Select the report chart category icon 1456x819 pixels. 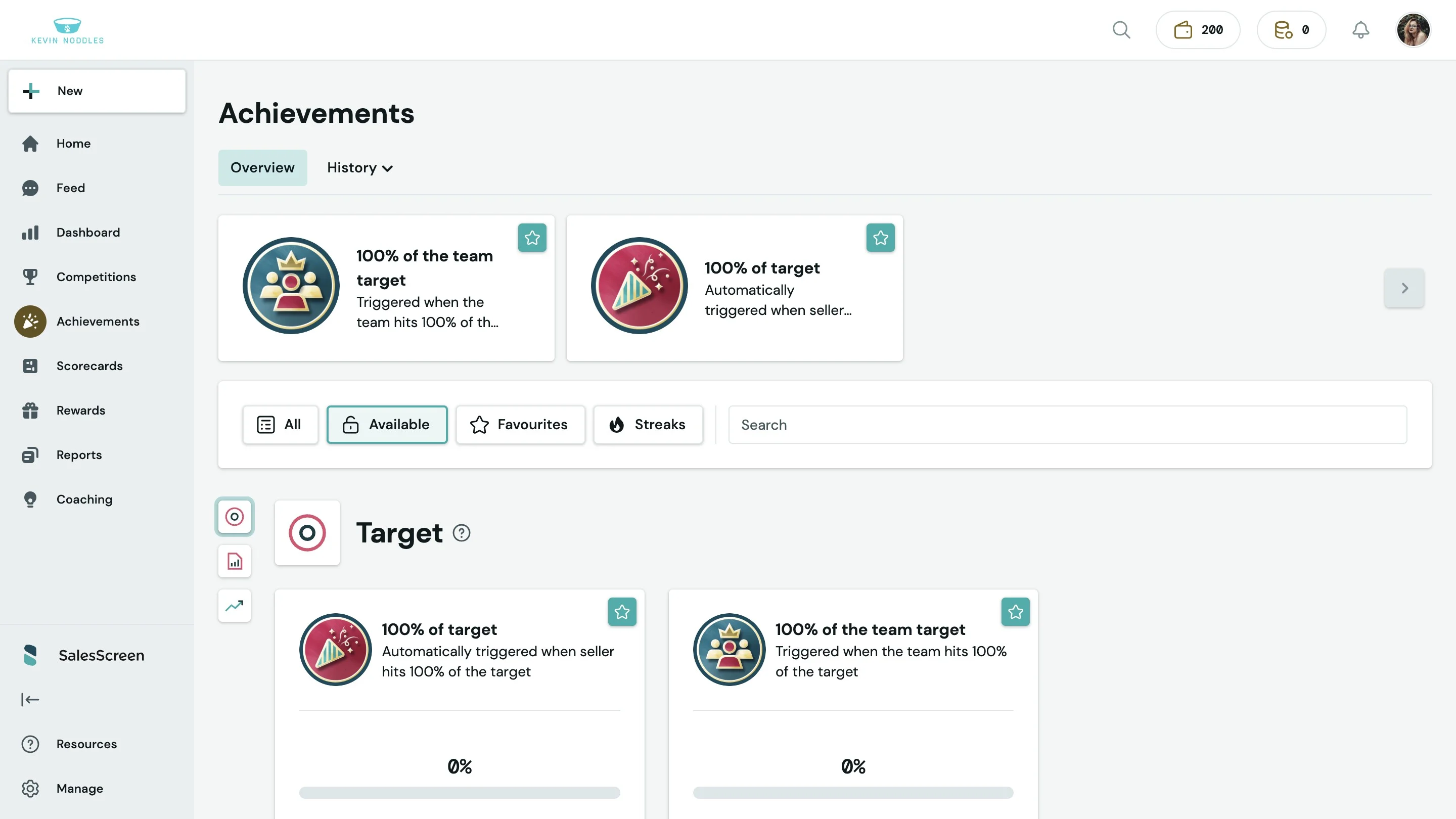[234, 561]
